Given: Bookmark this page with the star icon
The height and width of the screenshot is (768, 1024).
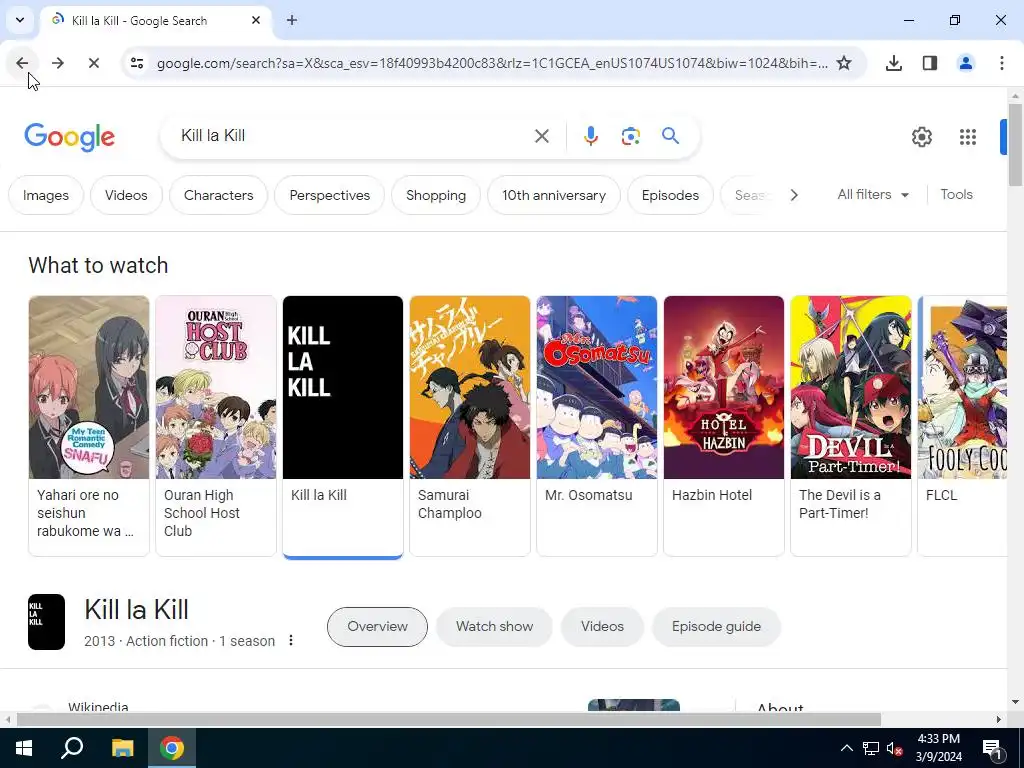Looking at the screenshot, I should point(844,63).
